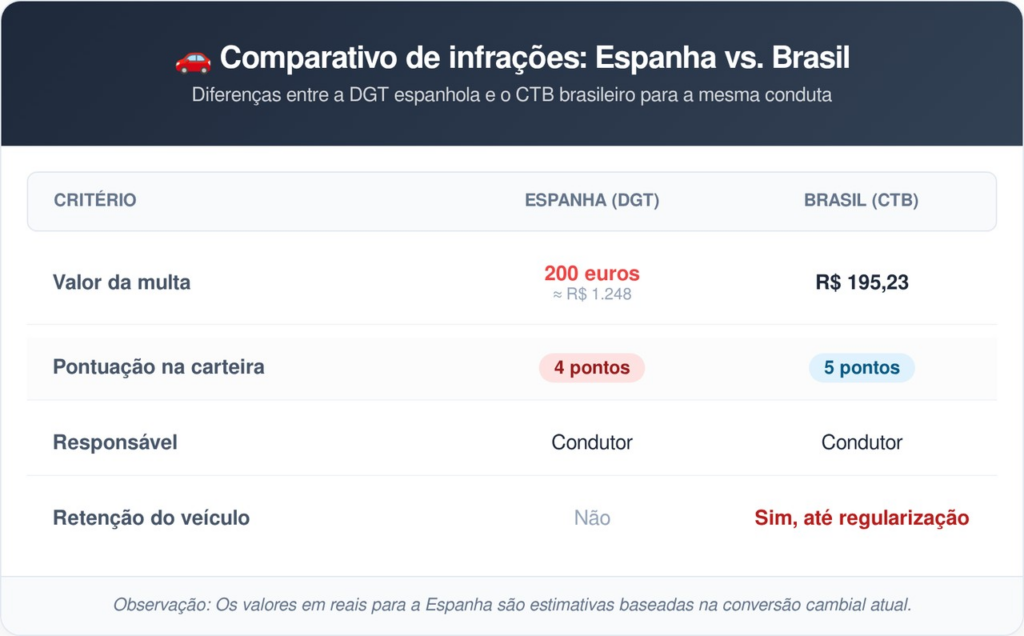The image size is (1024, 636).
Task: Click the Comparativo de infrações title
Action: click(535, 57)
